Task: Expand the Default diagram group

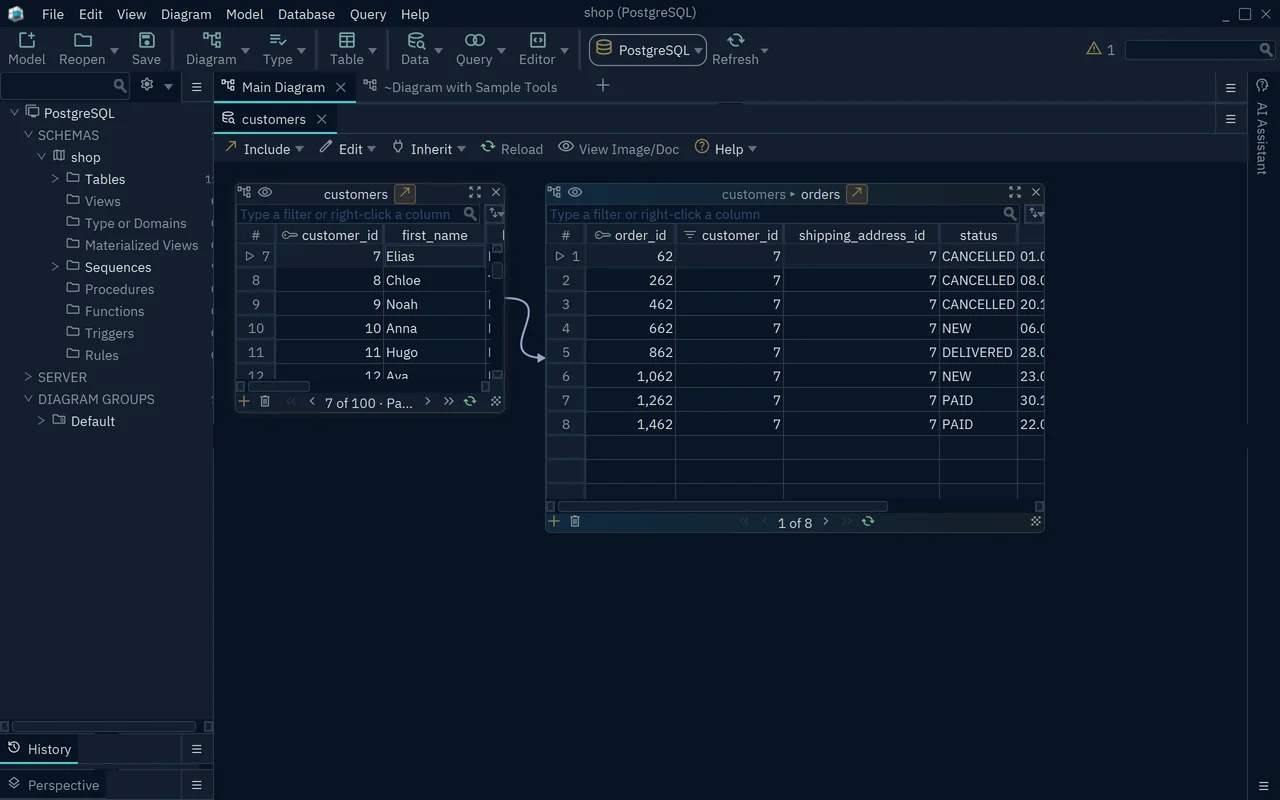Action: [41, 421]
